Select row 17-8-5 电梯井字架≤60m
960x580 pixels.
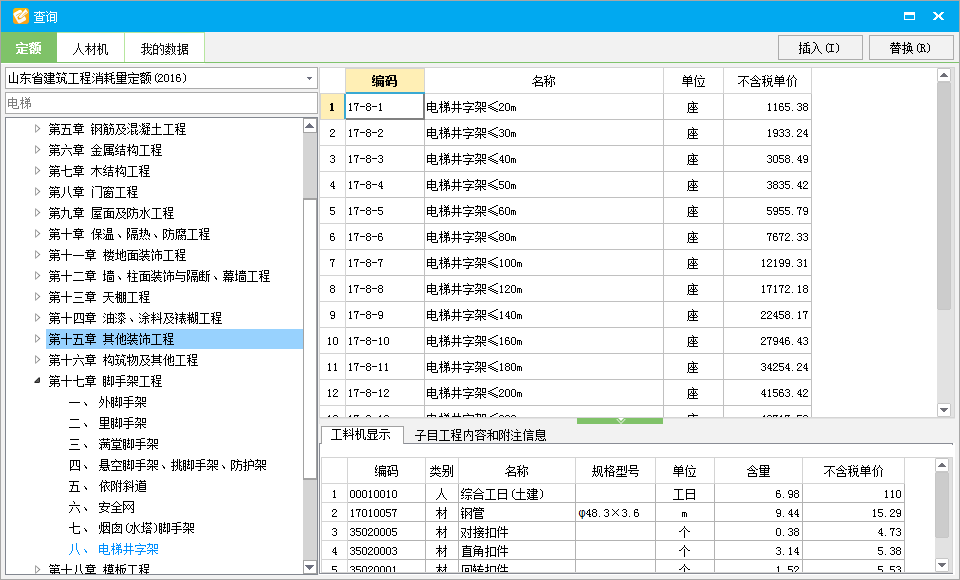566,211
